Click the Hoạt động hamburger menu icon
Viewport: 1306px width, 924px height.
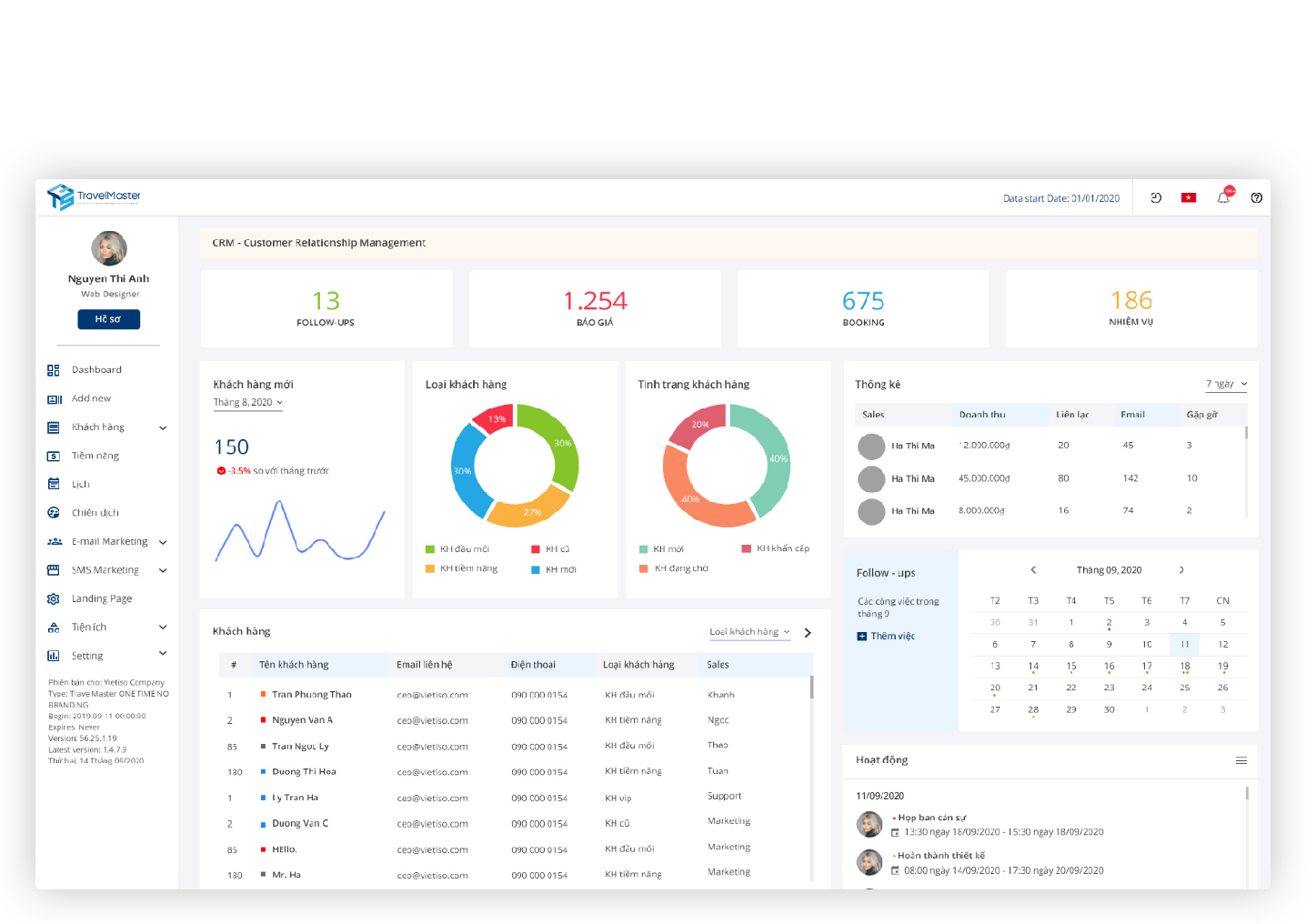[1241, 760]
